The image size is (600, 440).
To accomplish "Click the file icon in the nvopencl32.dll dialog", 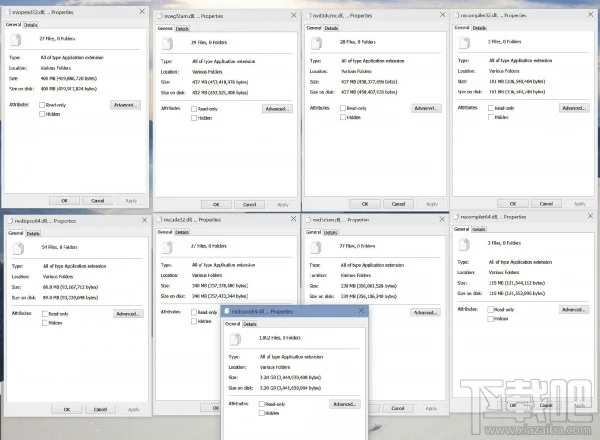I will tap(16, 40).
